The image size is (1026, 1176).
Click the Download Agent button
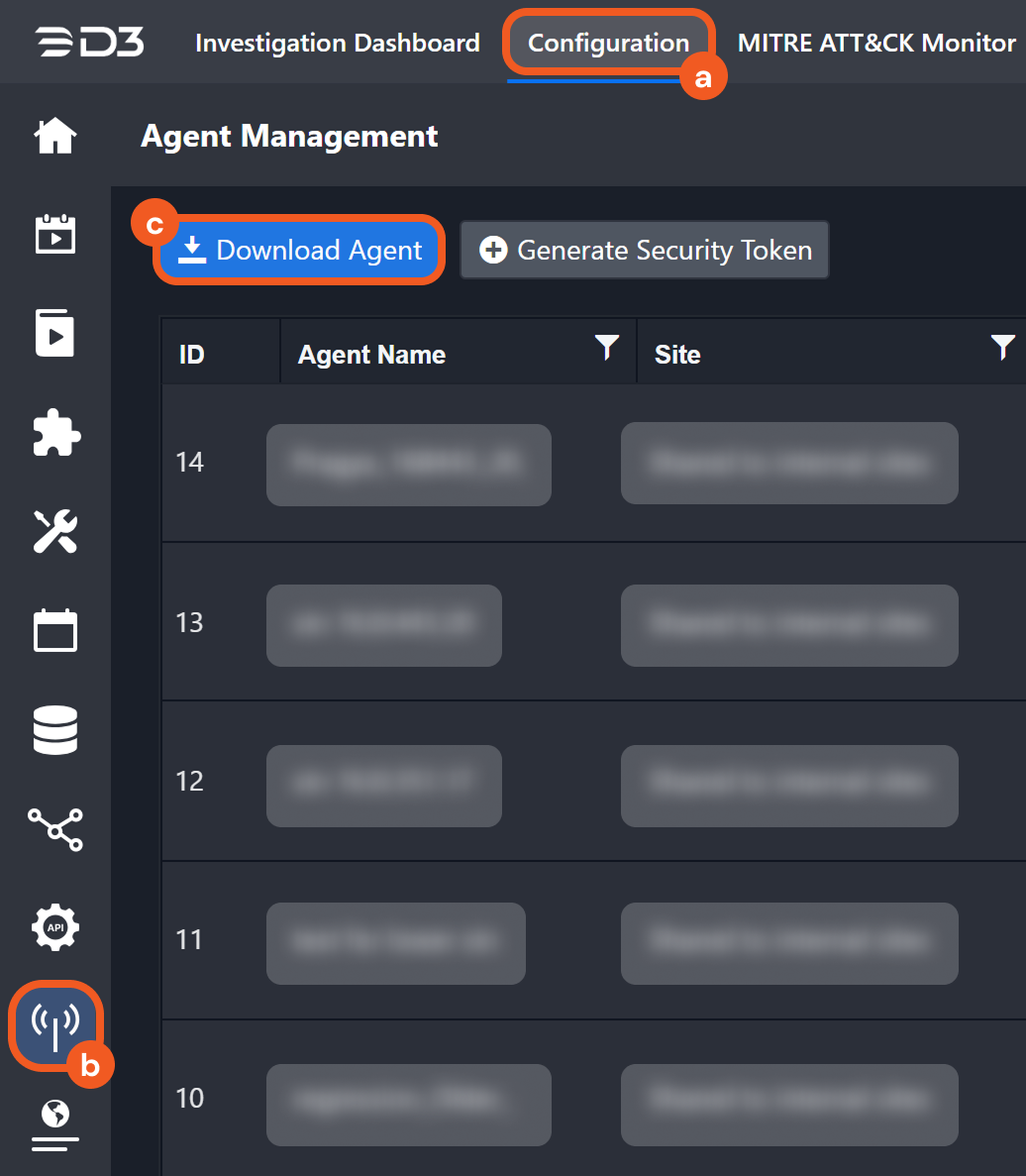pos(300,250)
